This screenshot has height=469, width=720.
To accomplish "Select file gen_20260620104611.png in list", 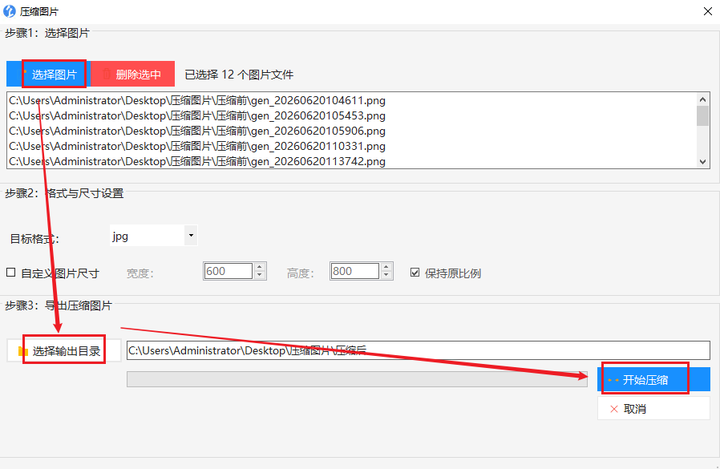I will [353, 101].
